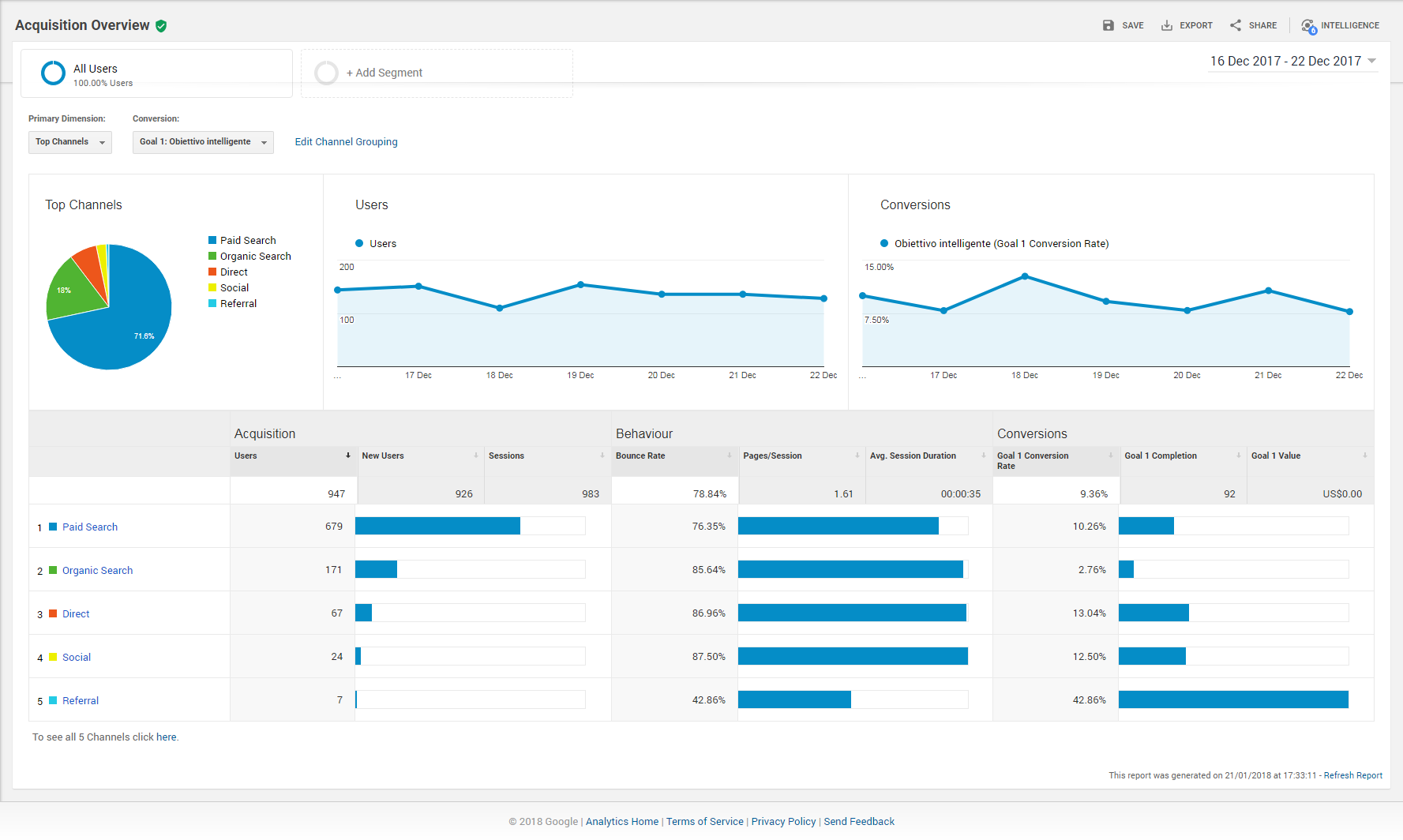The height and width of the screenshot is (840, 1403).
Task: Open the Paid Search channel row
Action: 90,527
